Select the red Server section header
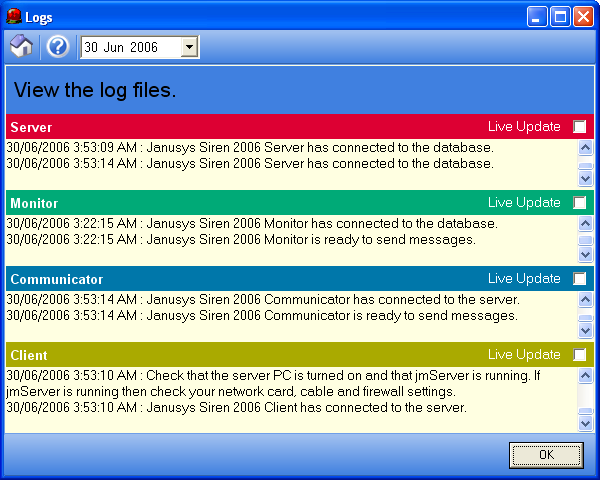This screenshot has width=600, height=480. (300, 127)
